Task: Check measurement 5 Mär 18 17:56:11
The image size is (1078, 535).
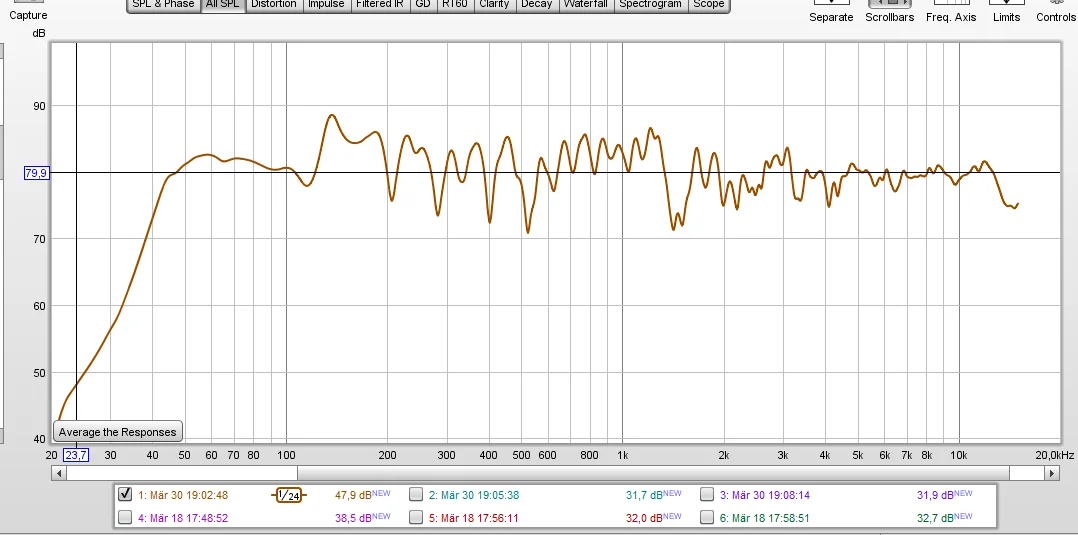Action: pos(416,517)
